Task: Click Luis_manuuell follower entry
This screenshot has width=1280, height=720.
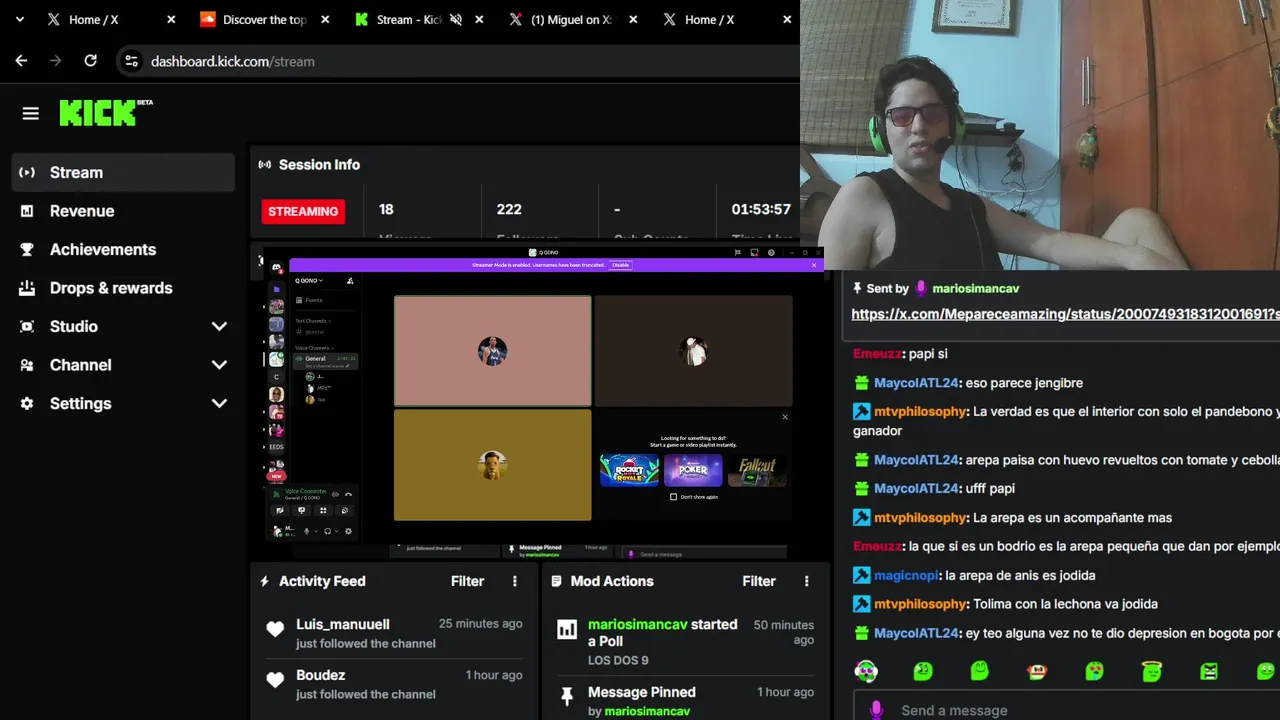Action: [394, 633]
